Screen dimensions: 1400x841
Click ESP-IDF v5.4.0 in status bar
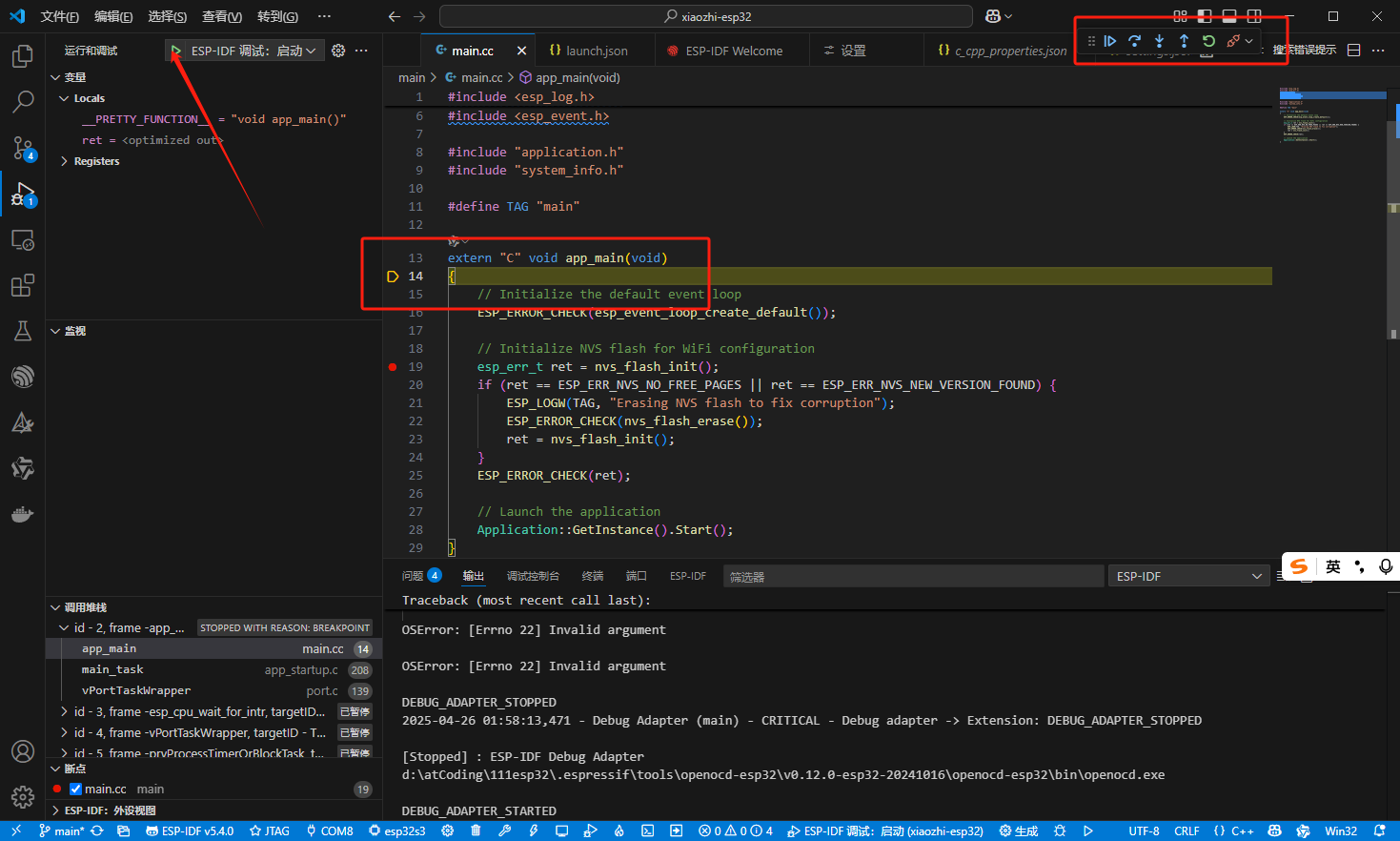coord(190,831)
